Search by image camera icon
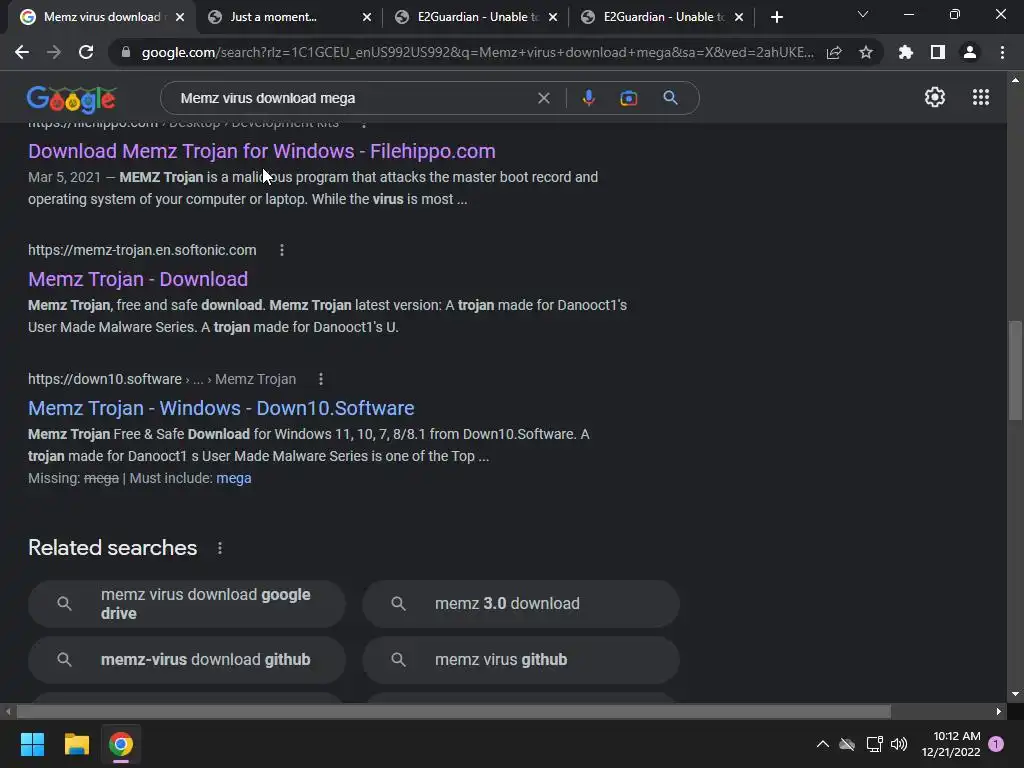Screen dimensions: 1024x768 [628, 98]
